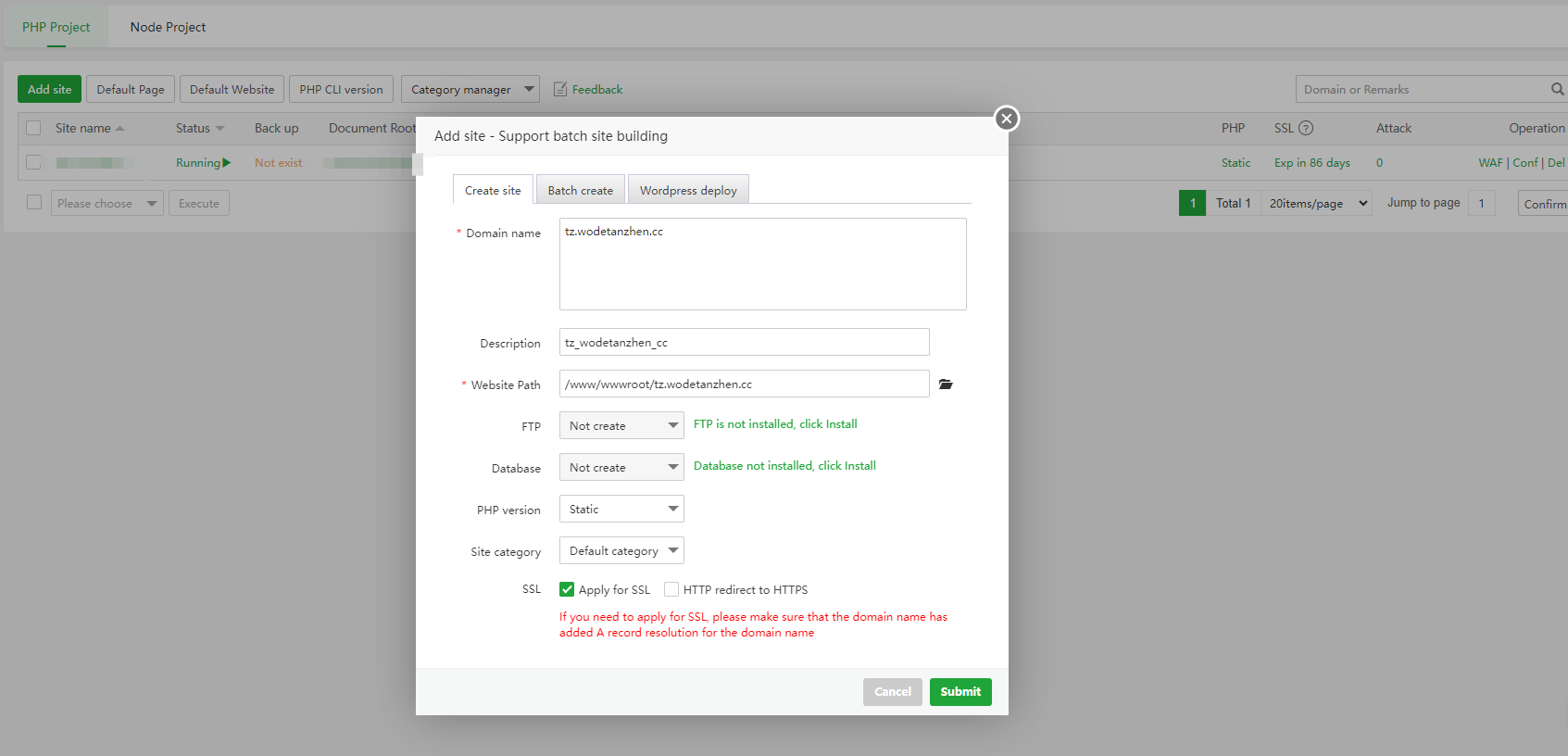Open folder browser for Website Path
Screen dimensions: 1568x756
946,384
